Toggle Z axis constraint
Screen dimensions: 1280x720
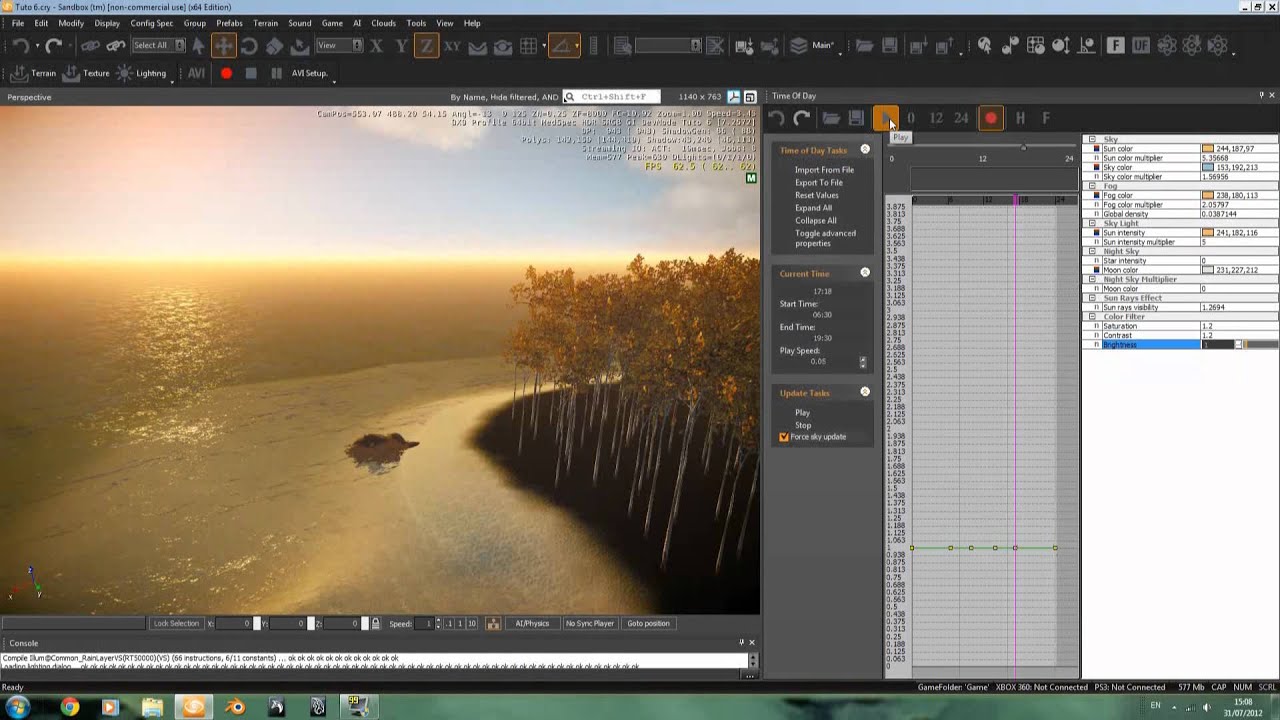pos(427,46)
